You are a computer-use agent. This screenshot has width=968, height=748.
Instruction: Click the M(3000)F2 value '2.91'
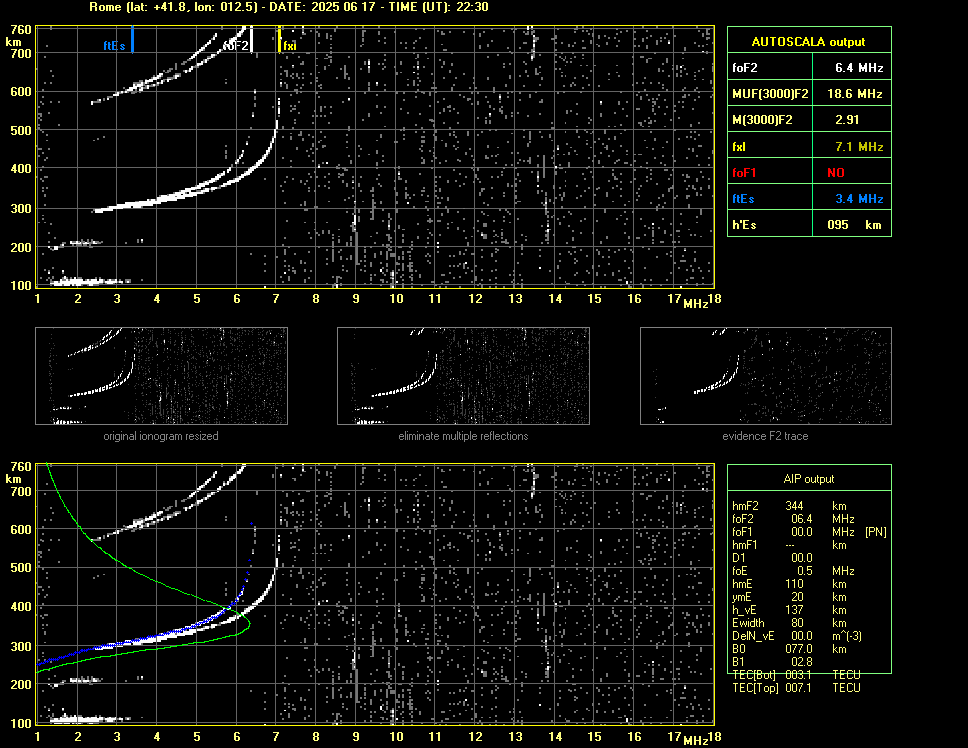[847, 120]
